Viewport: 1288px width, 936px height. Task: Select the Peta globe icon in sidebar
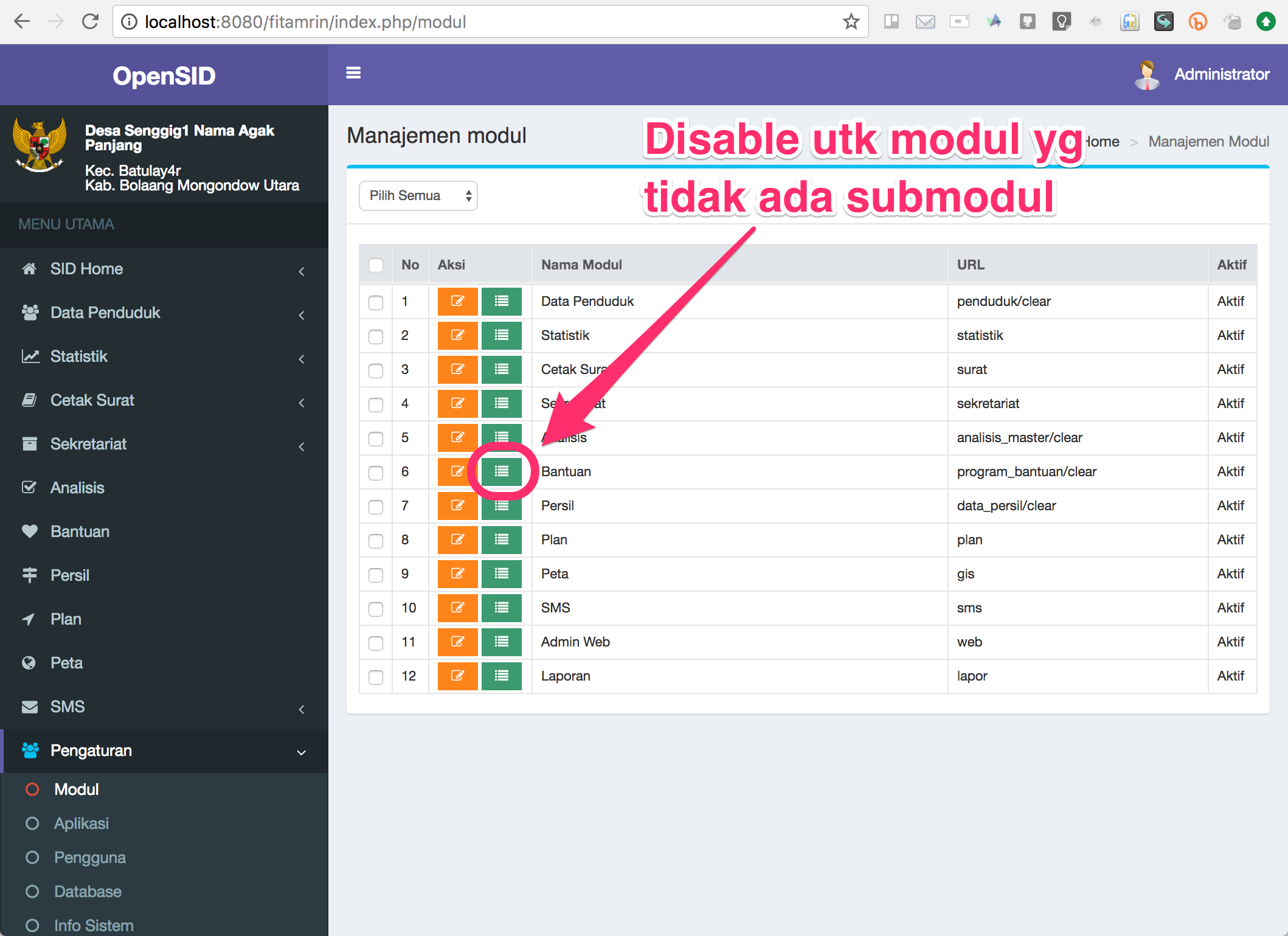(x=29, y=662)
